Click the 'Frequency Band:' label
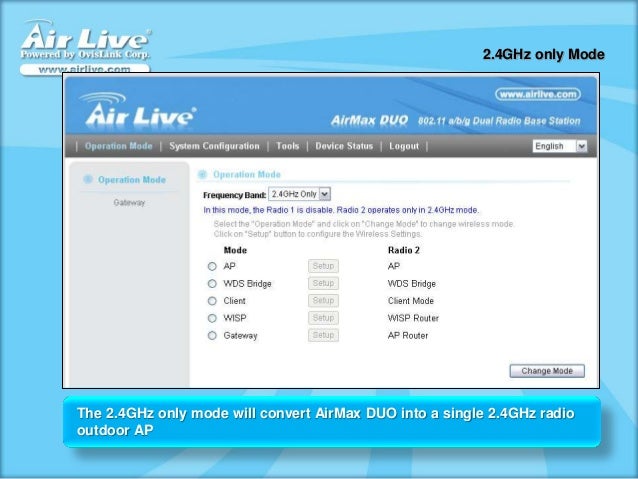This screenshot has height=479, width=638. [x=234, y=195]
